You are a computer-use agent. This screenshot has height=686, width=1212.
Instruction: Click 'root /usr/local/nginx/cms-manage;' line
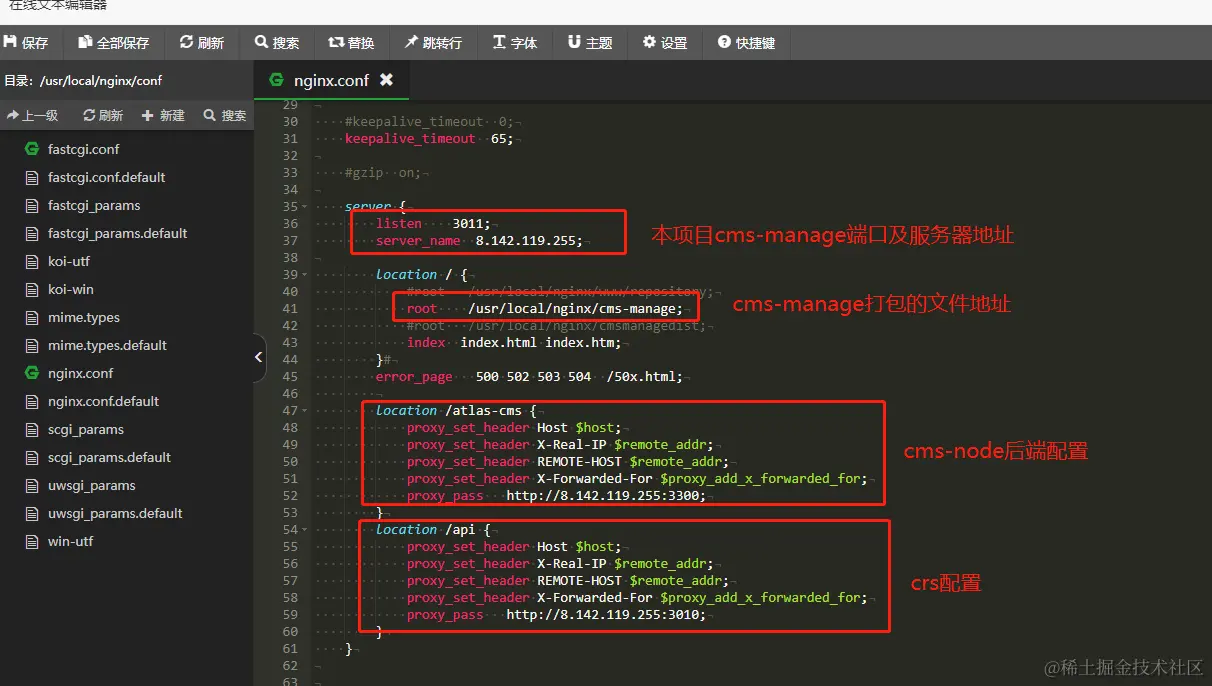pyautogui.click(x=545, y=308)
